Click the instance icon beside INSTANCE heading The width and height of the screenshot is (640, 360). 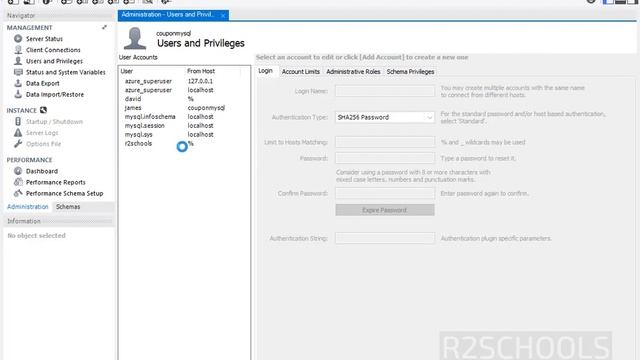[x=43, y=110]
